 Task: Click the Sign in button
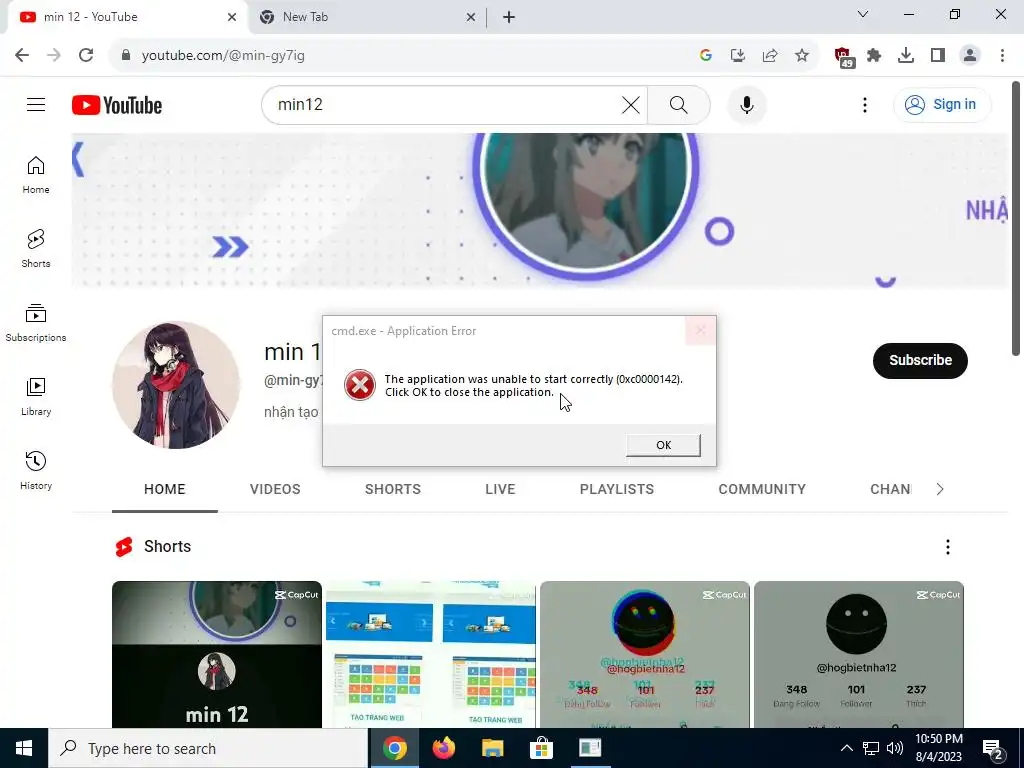tap(941, 104)
